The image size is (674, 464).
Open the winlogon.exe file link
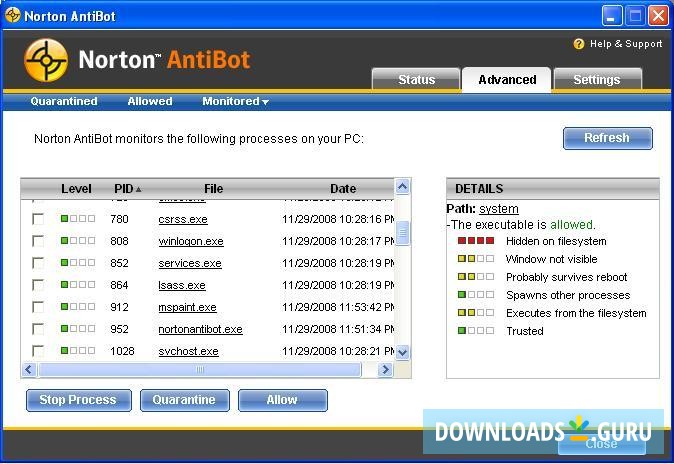(191, 241)
